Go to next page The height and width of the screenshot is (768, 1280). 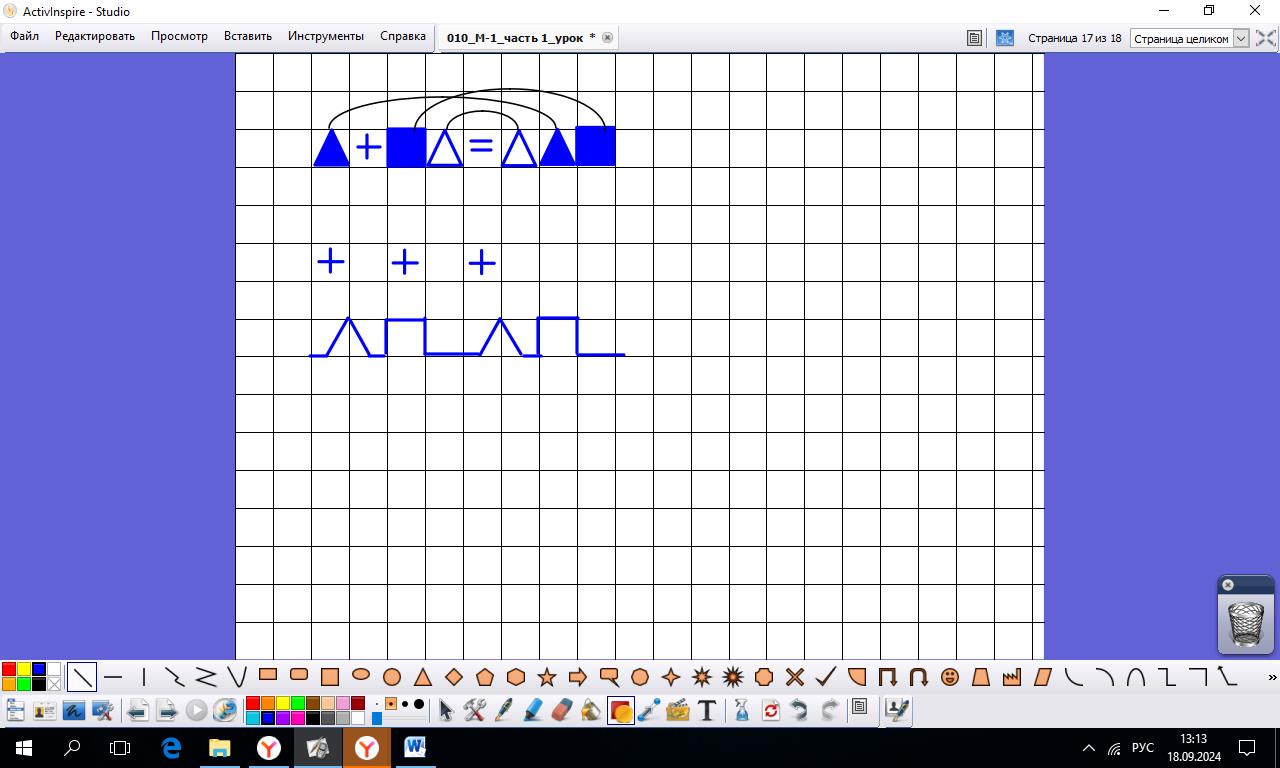pos(167,710)
